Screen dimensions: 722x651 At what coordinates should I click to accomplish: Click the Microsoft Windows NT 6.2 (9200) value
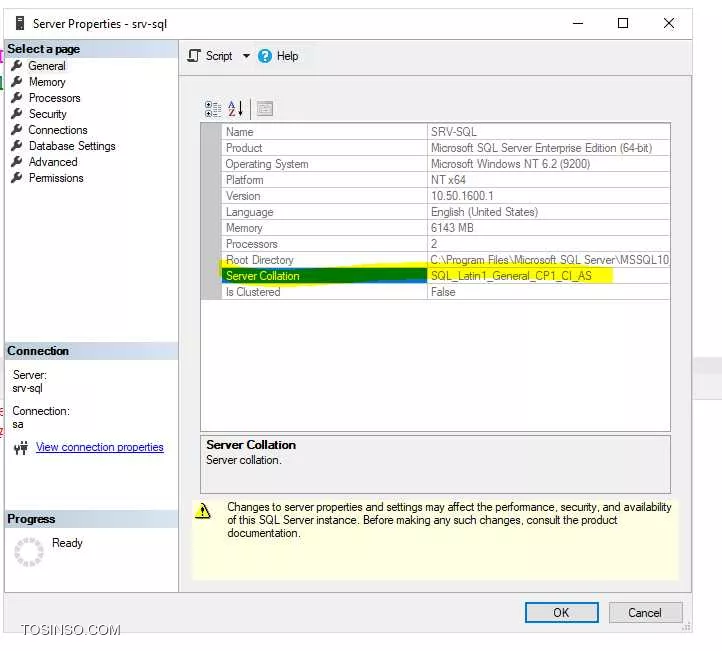coord(510,164)
